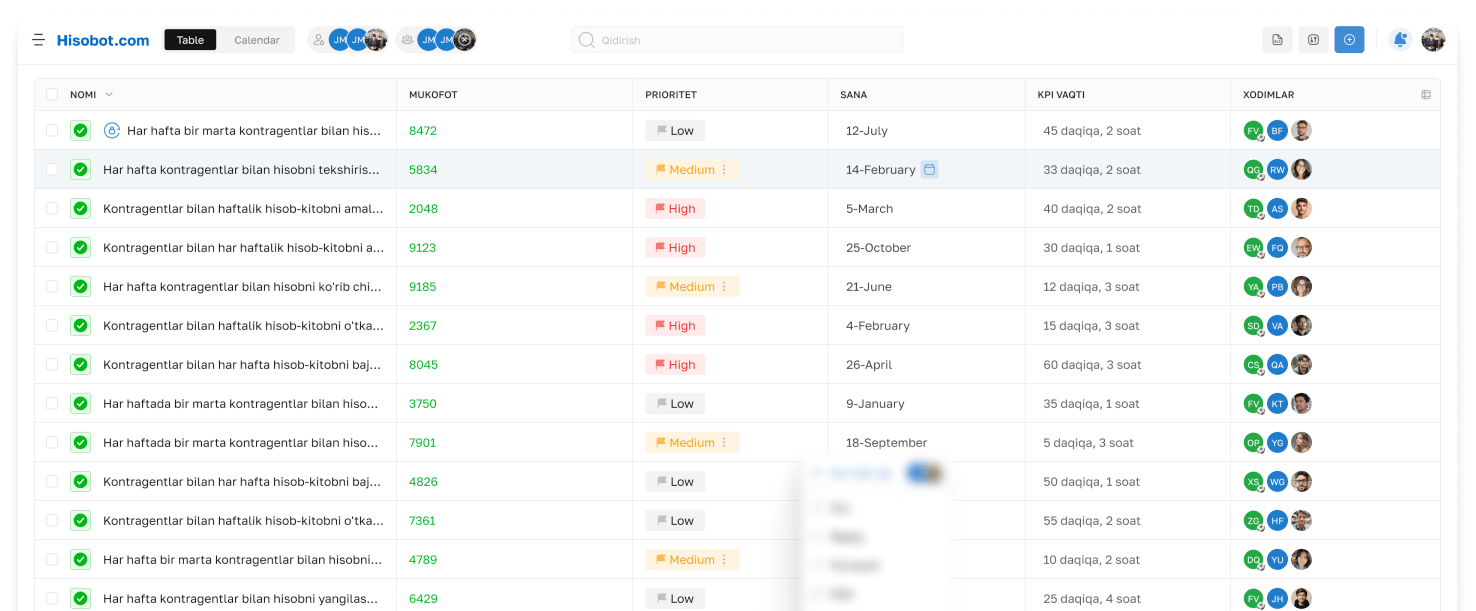The image size is (1476, 611).
Task: Expand the NOMI column sort chevron
Action: pos(109,95)
